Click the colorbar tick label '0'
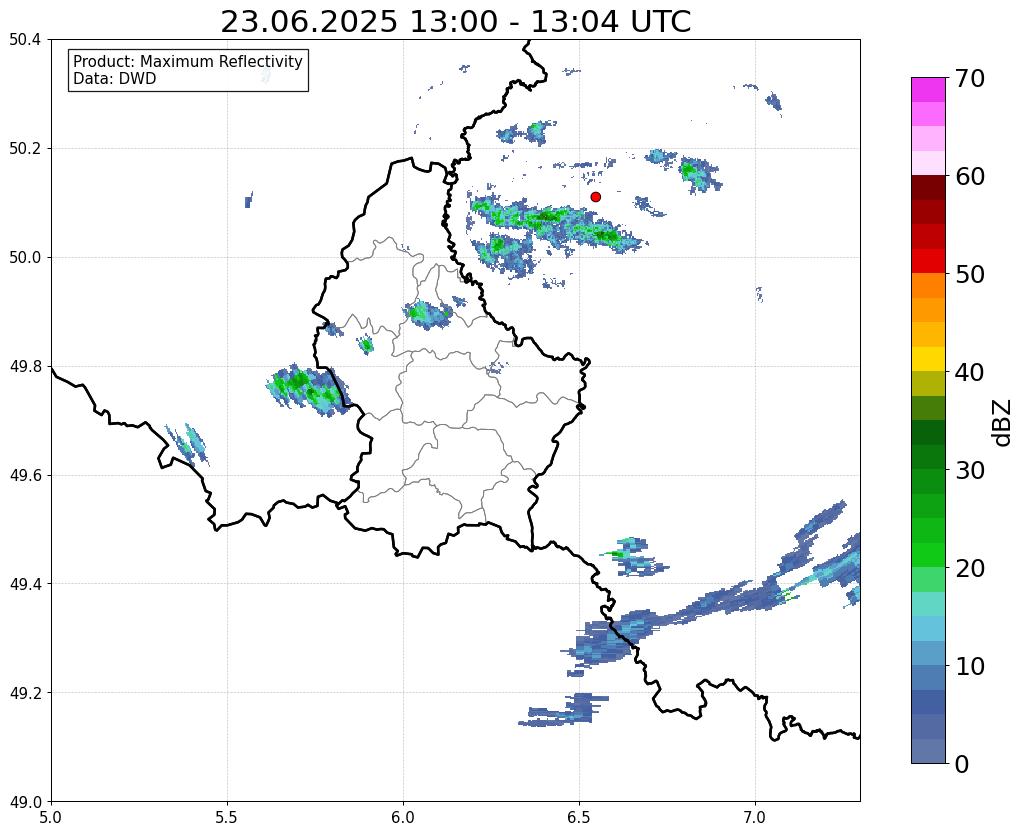The width and height of the screenshot is (1023, 834). 962,764
